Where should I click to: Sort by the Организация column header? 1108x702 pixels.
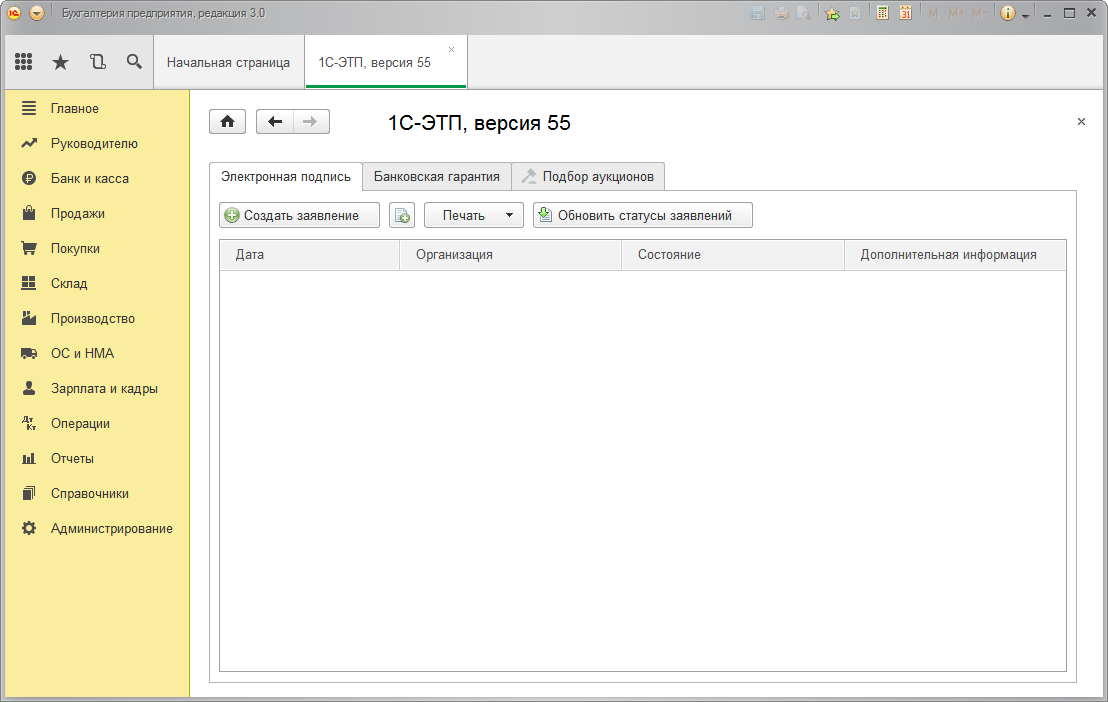510,255
